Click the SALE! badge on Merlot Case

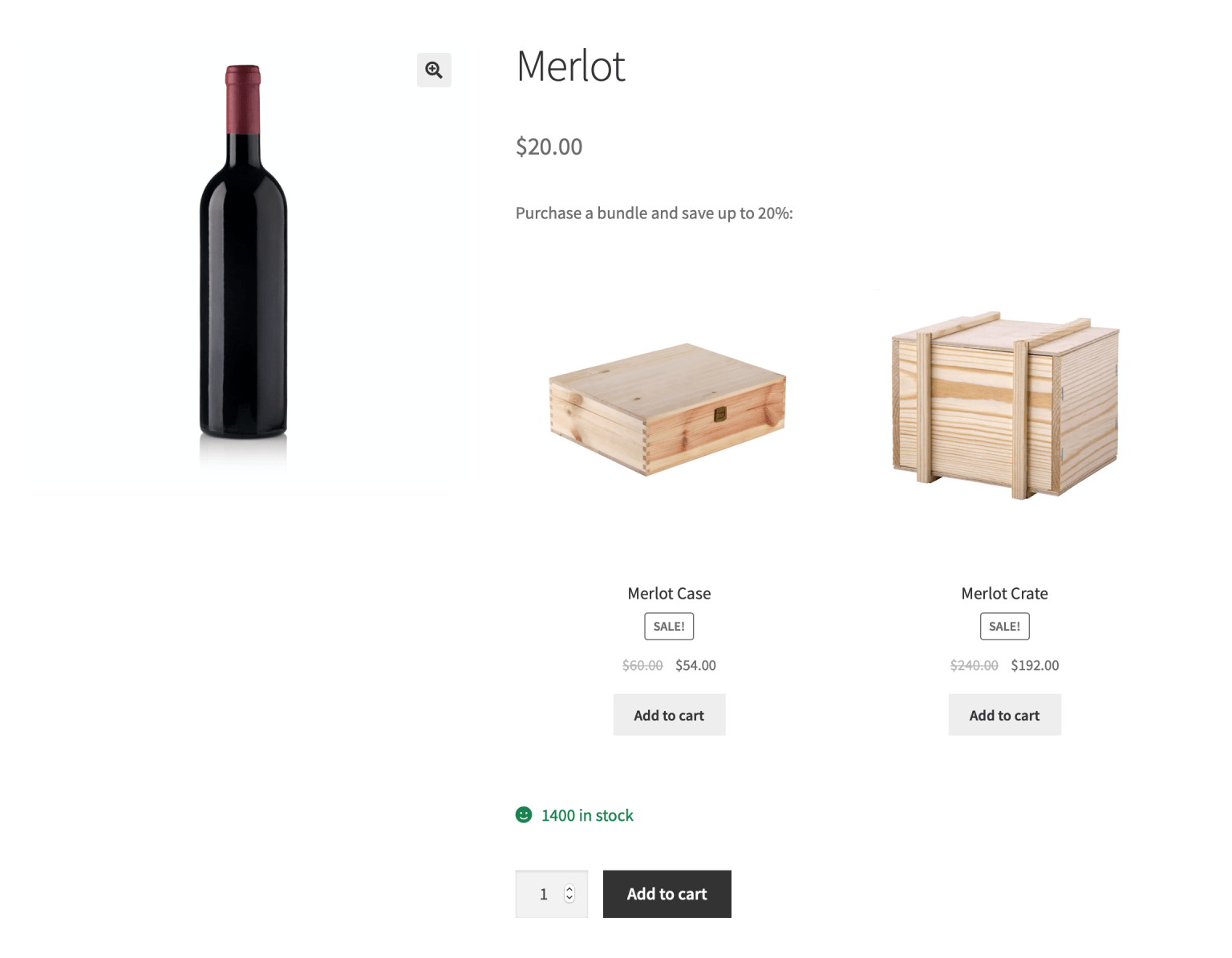tap(668, 626)
